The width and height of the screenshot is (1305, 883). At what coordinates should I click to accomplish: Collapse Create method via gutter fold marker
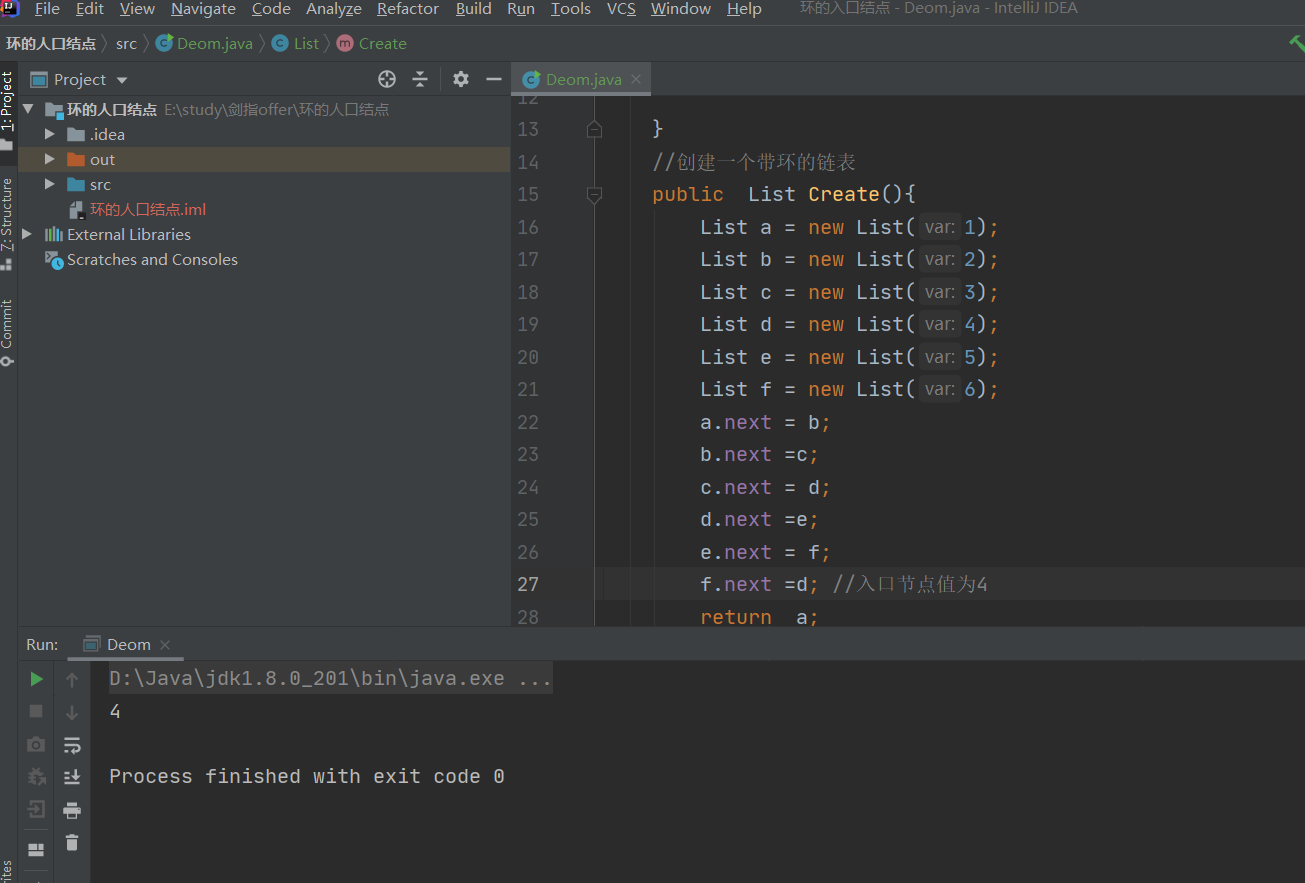pos(594,195)
